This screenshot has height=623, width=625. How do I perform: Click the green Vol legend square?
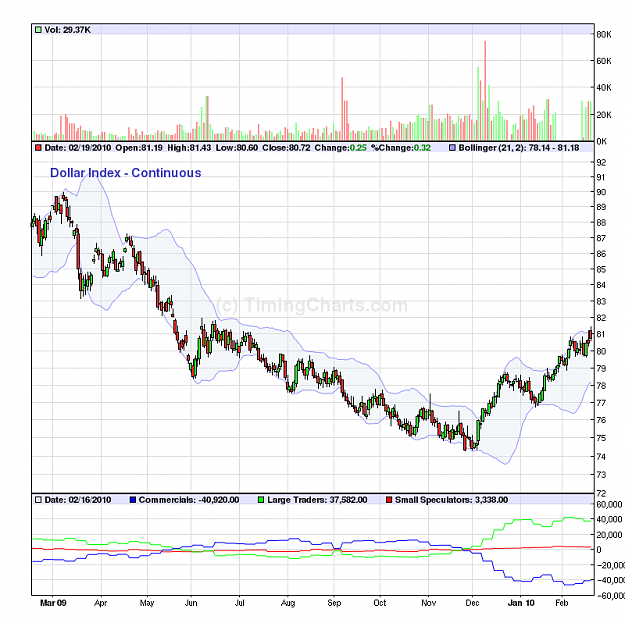pyautogui.click(x=38, y=30)
